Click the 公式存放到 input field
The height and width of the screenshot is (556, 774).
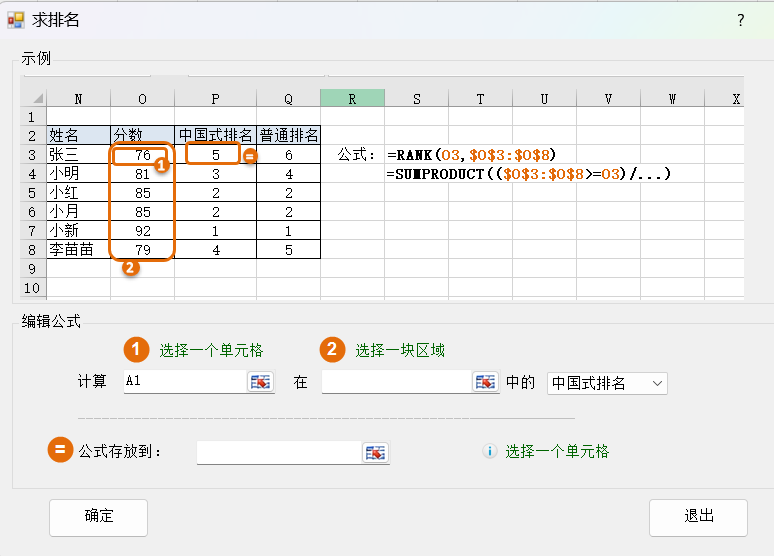click(x=278, y=452)
